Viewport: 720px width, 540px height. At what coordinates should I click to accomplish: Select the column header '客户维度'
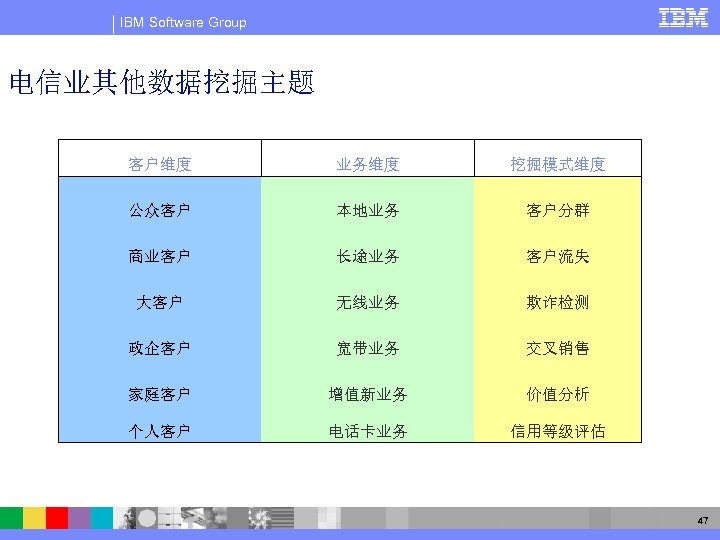tap(160, 164)
